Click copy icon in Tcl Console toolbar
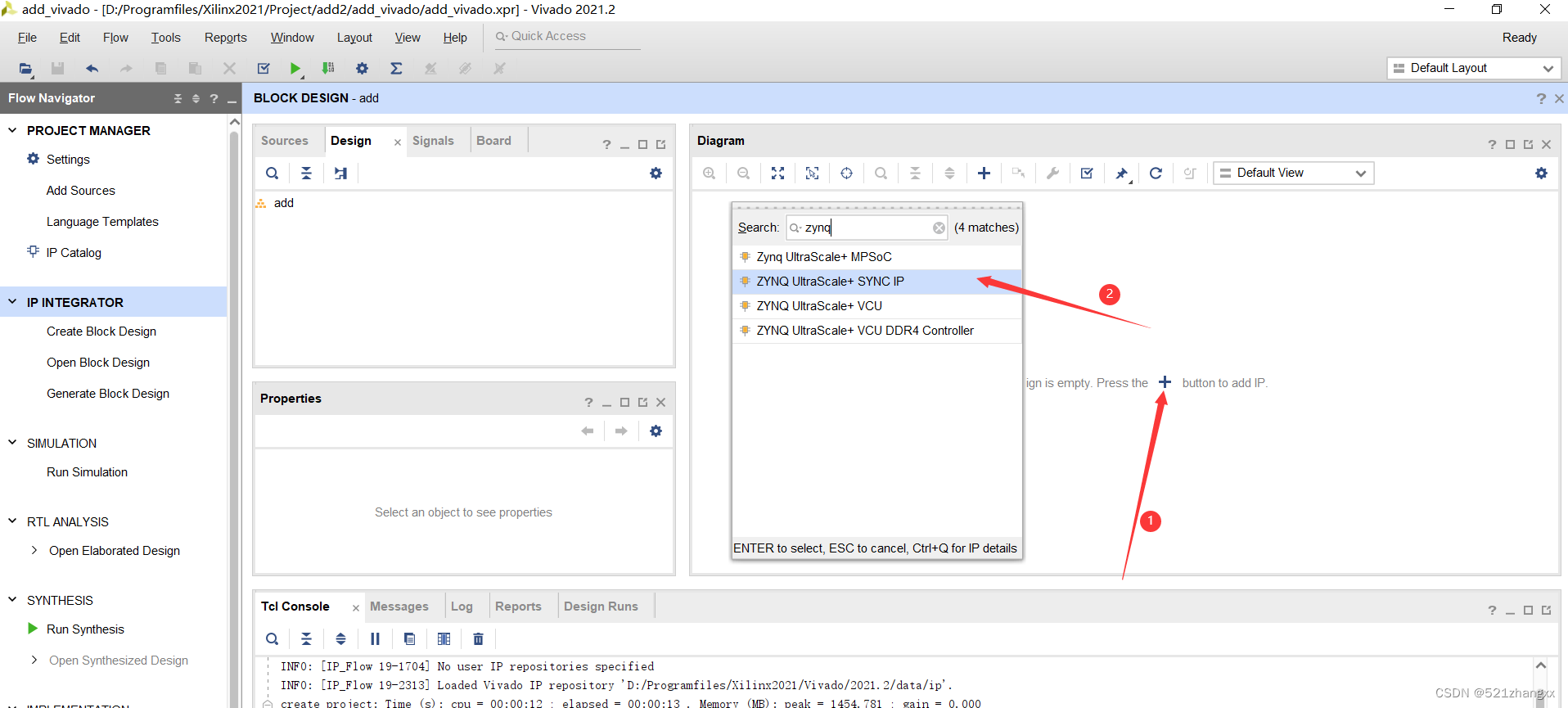This screenshot has width=1568, height=708. 409,639
